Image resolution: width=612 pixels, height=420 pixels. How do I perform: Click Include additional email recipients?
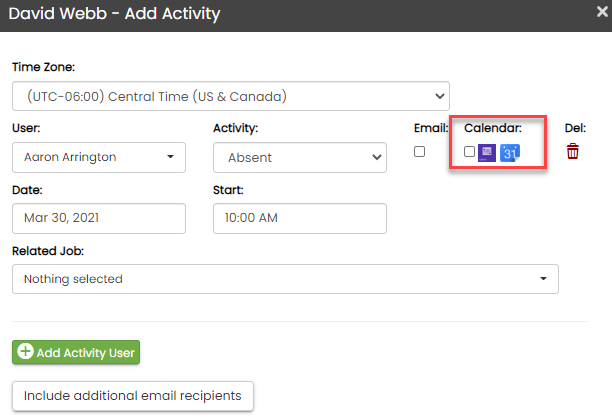(132, 395)
